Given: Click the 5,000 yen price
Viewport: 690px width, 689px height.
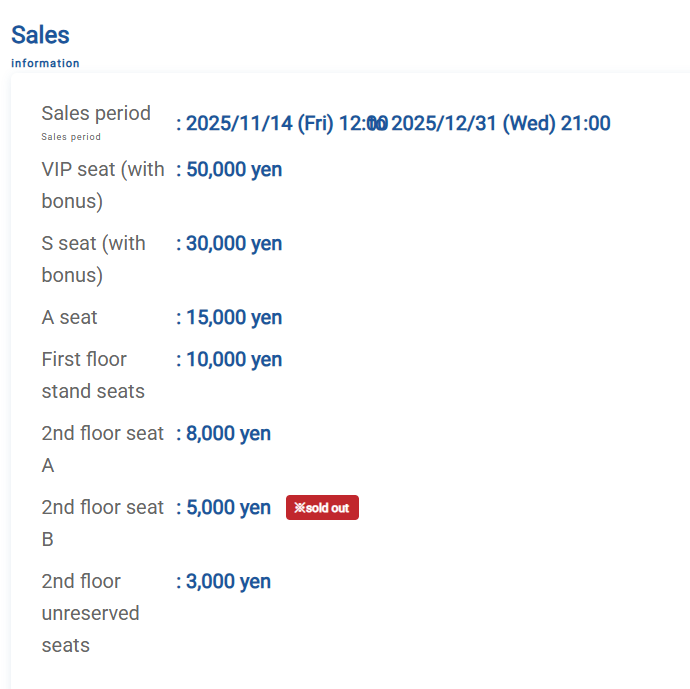Looking at the screenshot, I should [228, 508].
